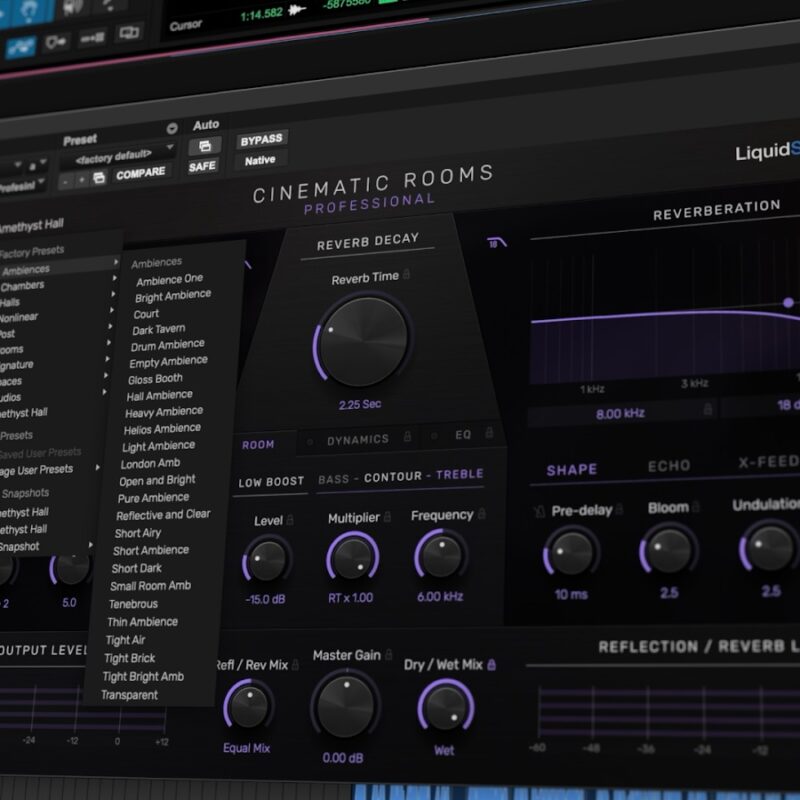Choose the Transparent preset
The width and height of the screenshot is (800, 800).
point(129,695)
